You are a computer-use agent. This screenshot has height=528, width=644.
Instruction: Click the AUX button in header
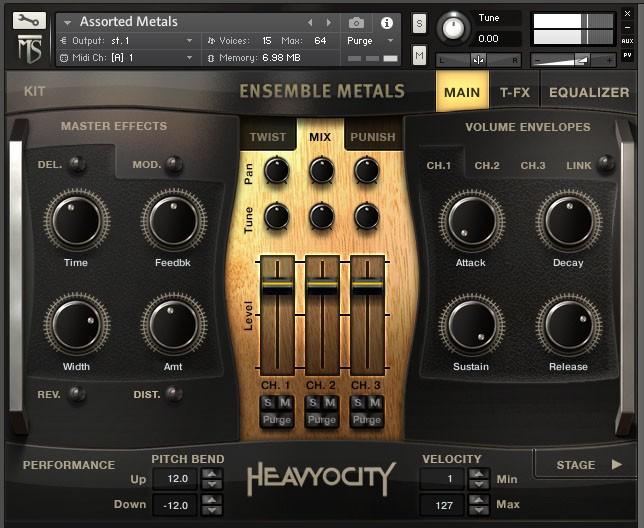tap(627, 41)
